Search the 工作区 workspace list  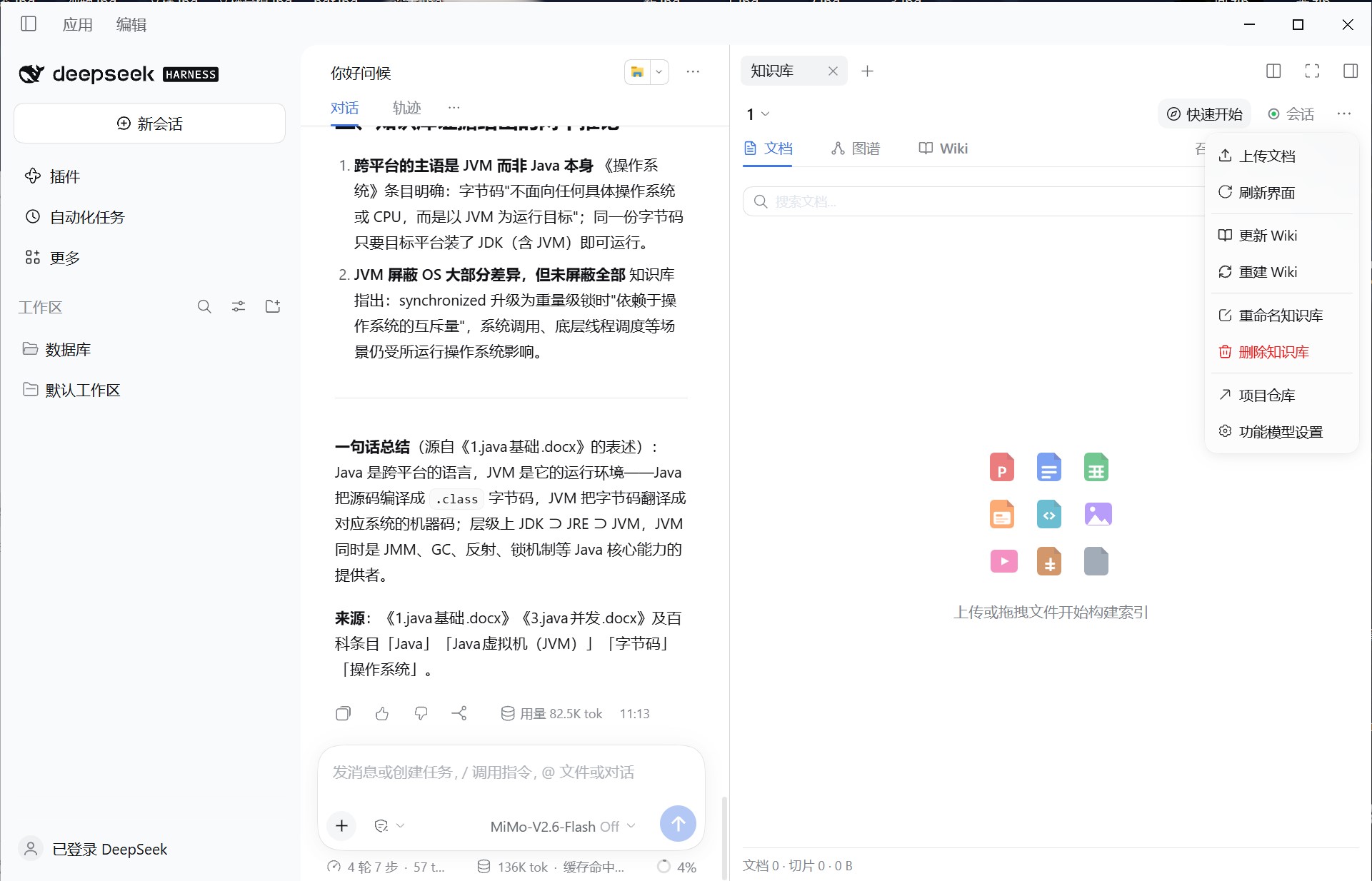(204, 307)
